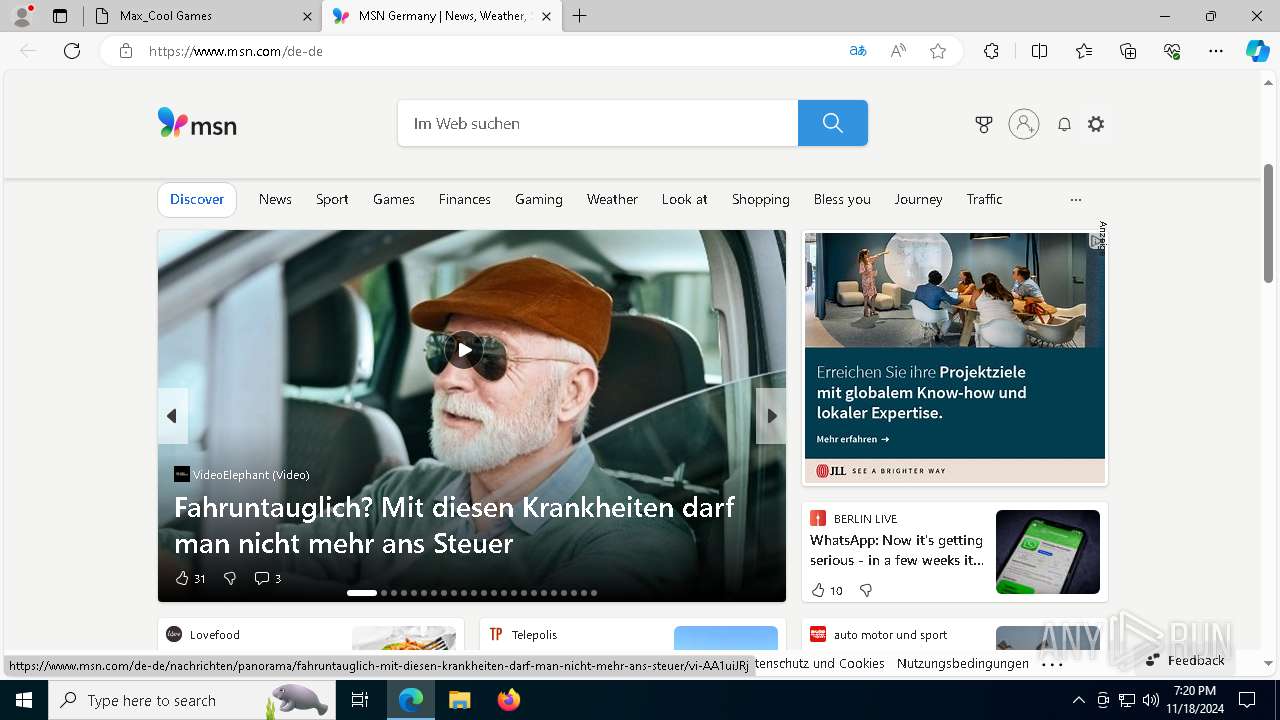Image resolution: width=1280 pixels, height=720 pixels.
Task: Open Windows Start menu
Action: (24, 700)
